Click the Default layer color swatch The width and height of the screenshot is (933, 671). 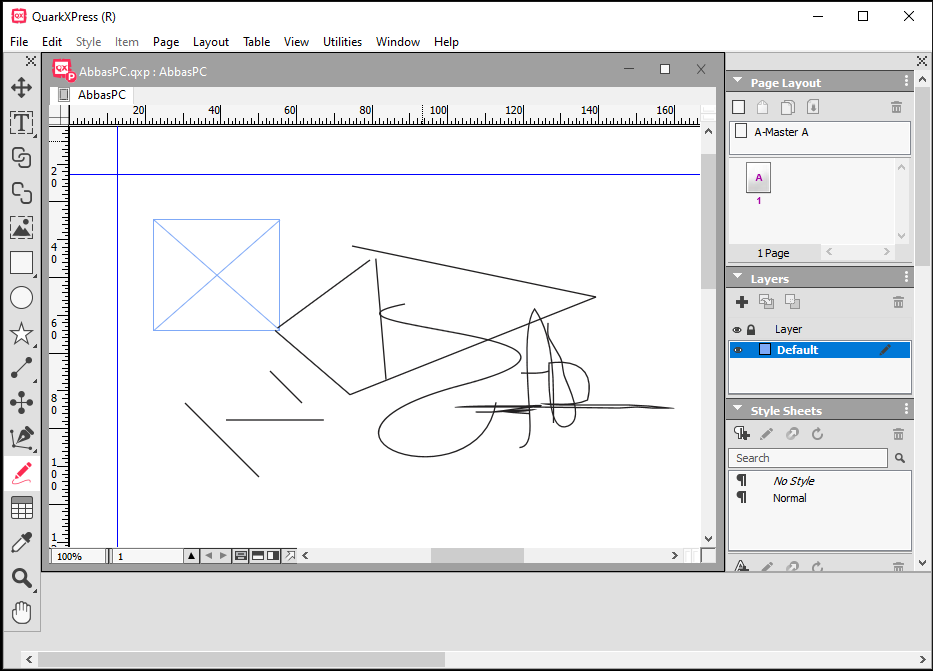point(765,350)
